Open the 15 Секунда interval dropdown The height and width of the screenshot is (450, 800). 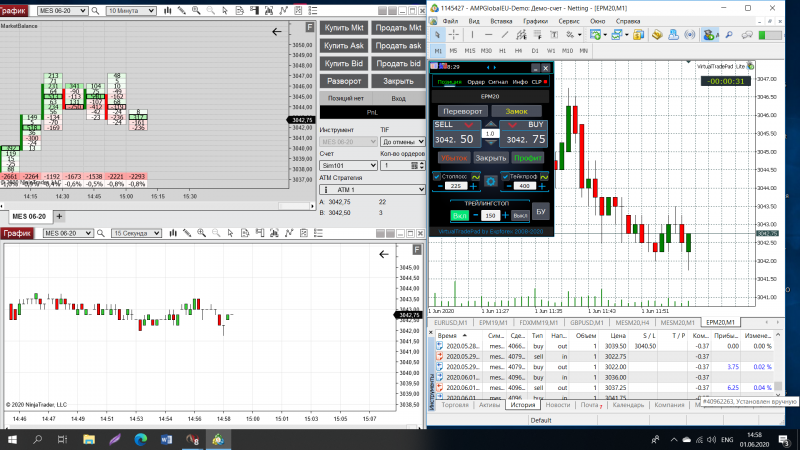click(136, 233)
